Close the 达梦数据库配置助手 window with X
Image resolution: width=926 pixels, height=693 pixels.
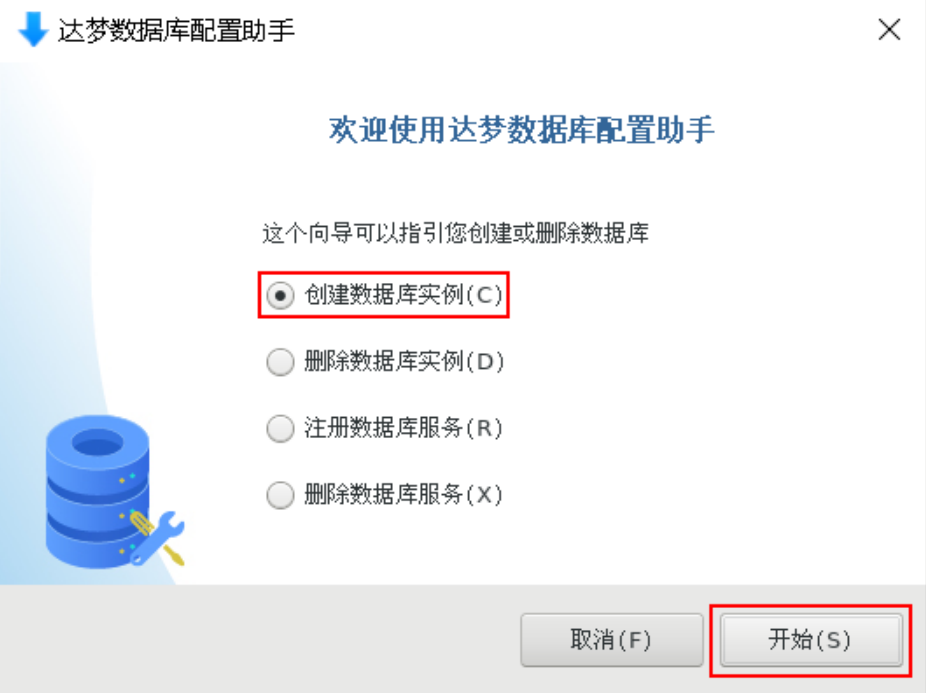coord(889,30)
